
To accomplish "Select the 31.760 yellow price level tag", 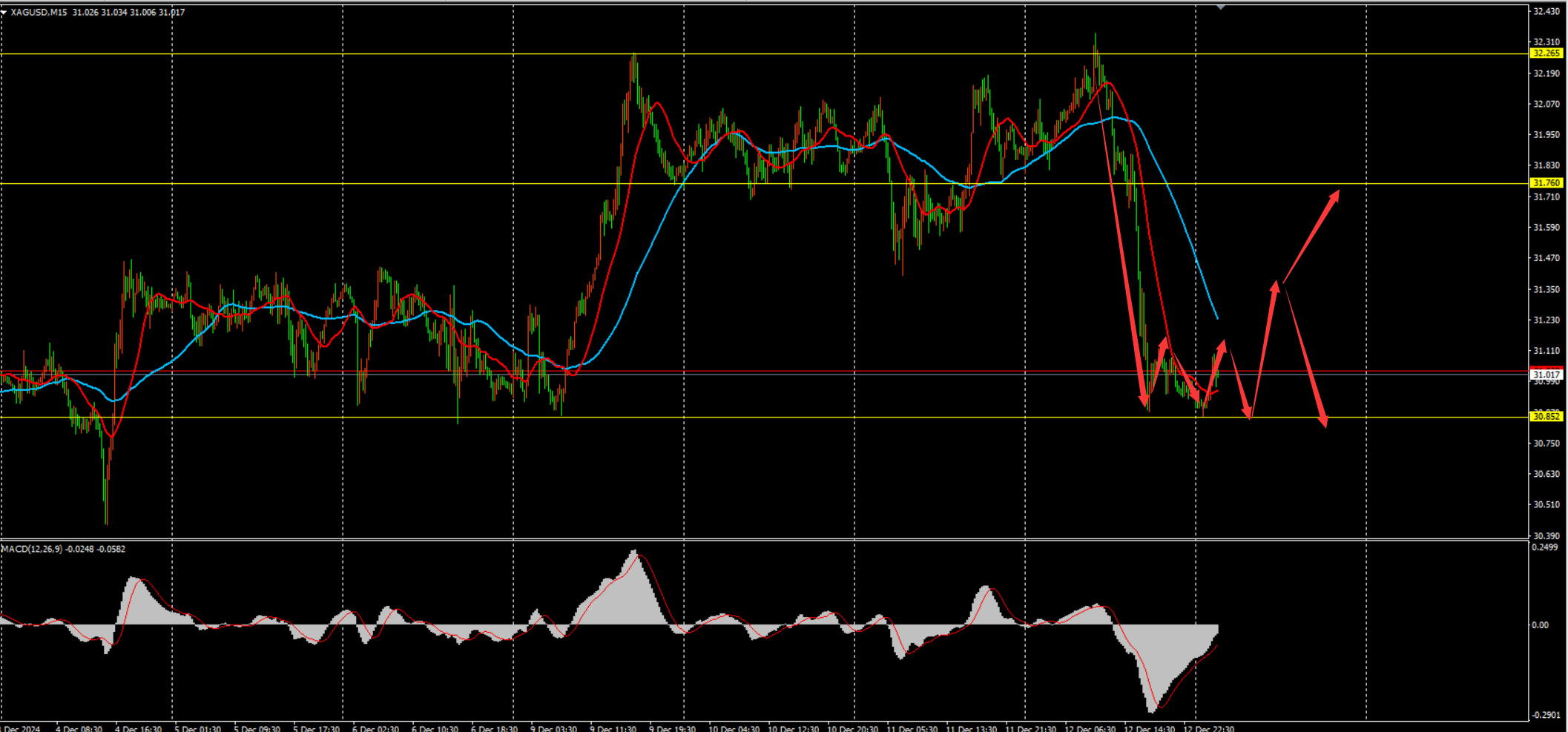I will tap(1546, 183).
